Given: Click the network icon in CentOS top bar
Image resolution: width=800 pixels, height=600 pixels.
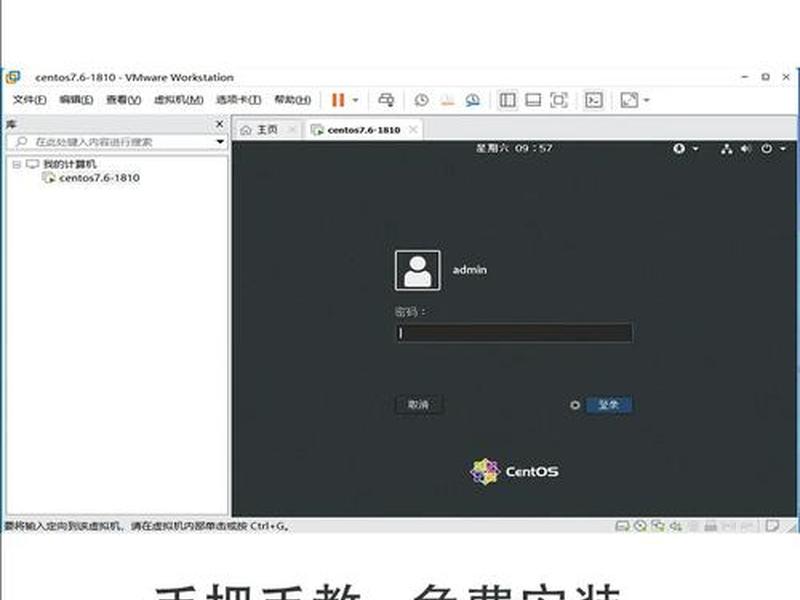Looking at the screenshot, I should 727,149.
